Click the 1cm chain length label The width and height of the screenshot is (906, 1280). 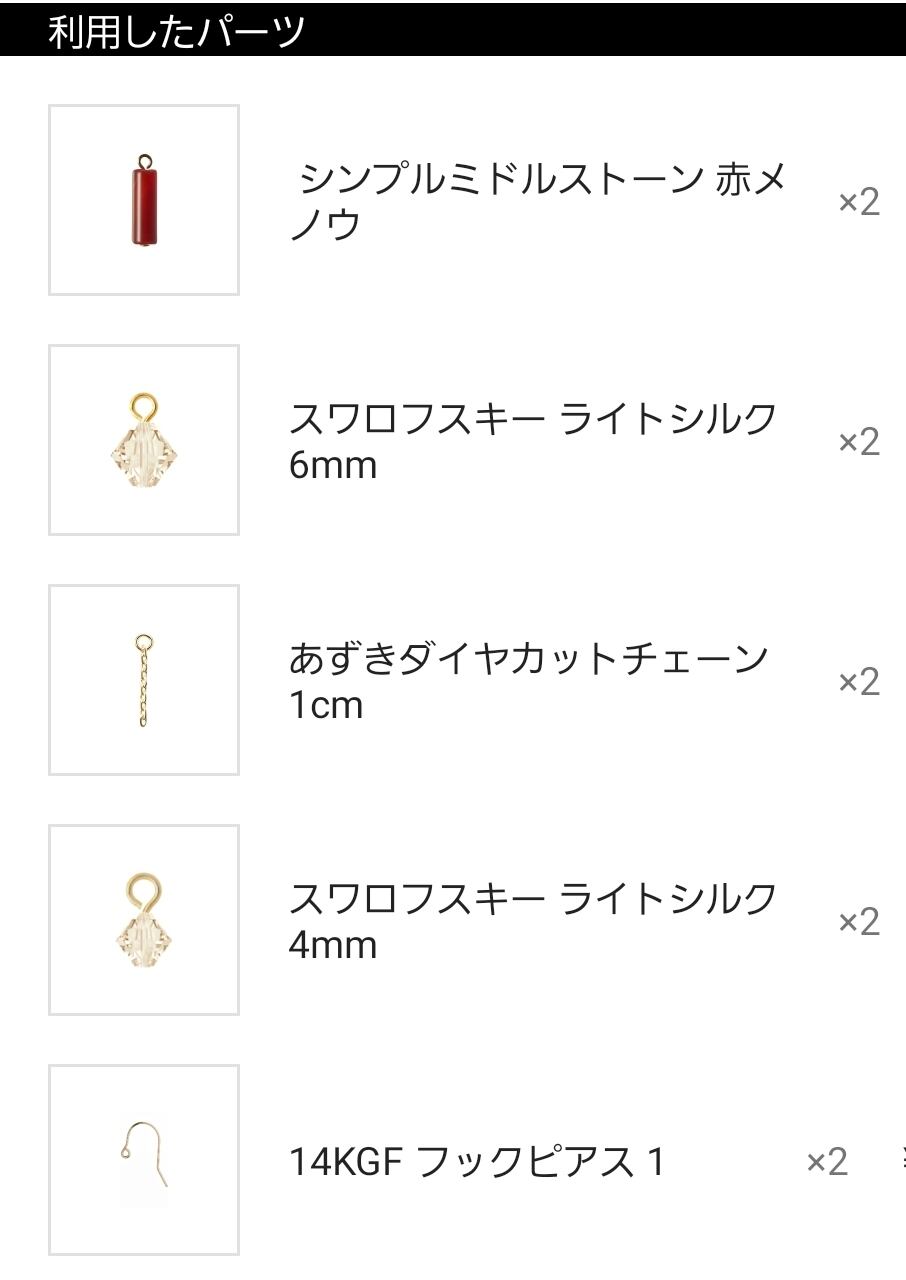pos(325,706)
